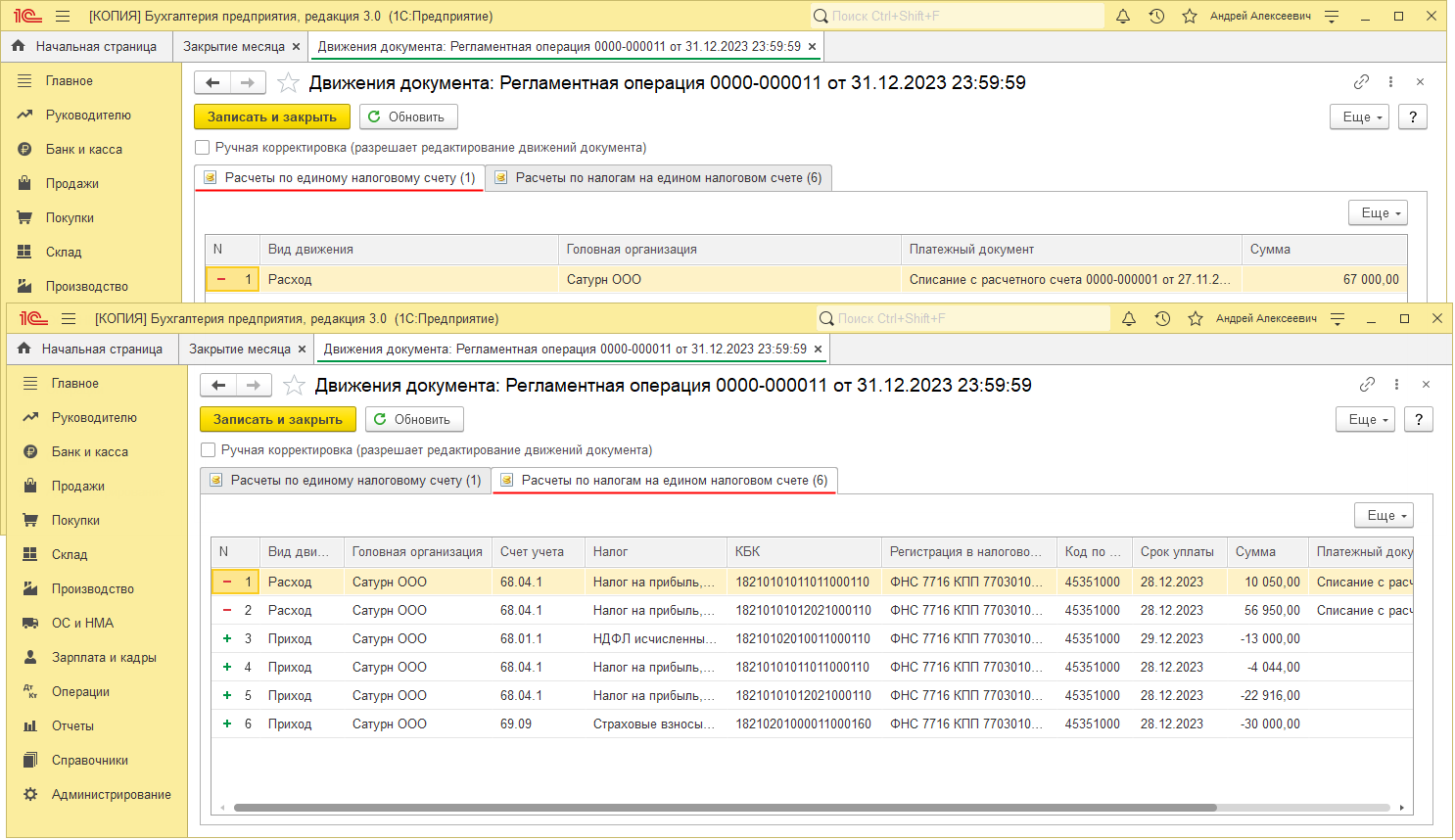Open the vertical dots menu in front window
The width and height of the screenshot is (1455, 840).
click(1397, 385)
